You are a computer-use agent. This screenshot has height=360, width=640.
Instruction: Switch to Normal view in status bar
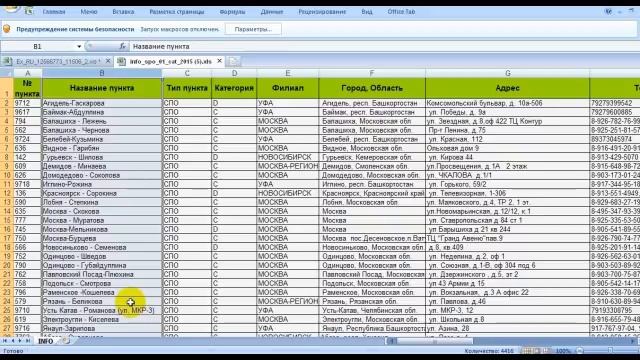pos(528,351)
